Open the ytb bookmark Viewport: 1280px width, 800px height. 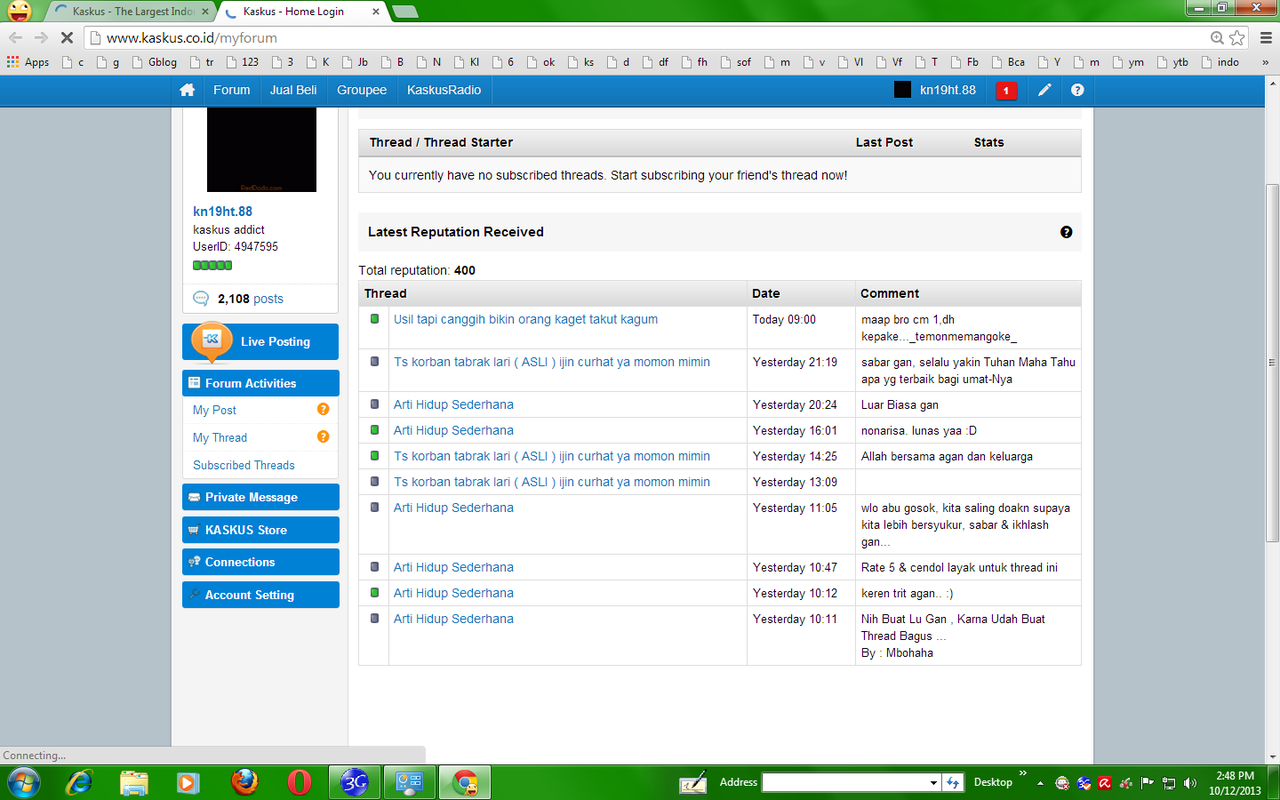click(1172, 62)
